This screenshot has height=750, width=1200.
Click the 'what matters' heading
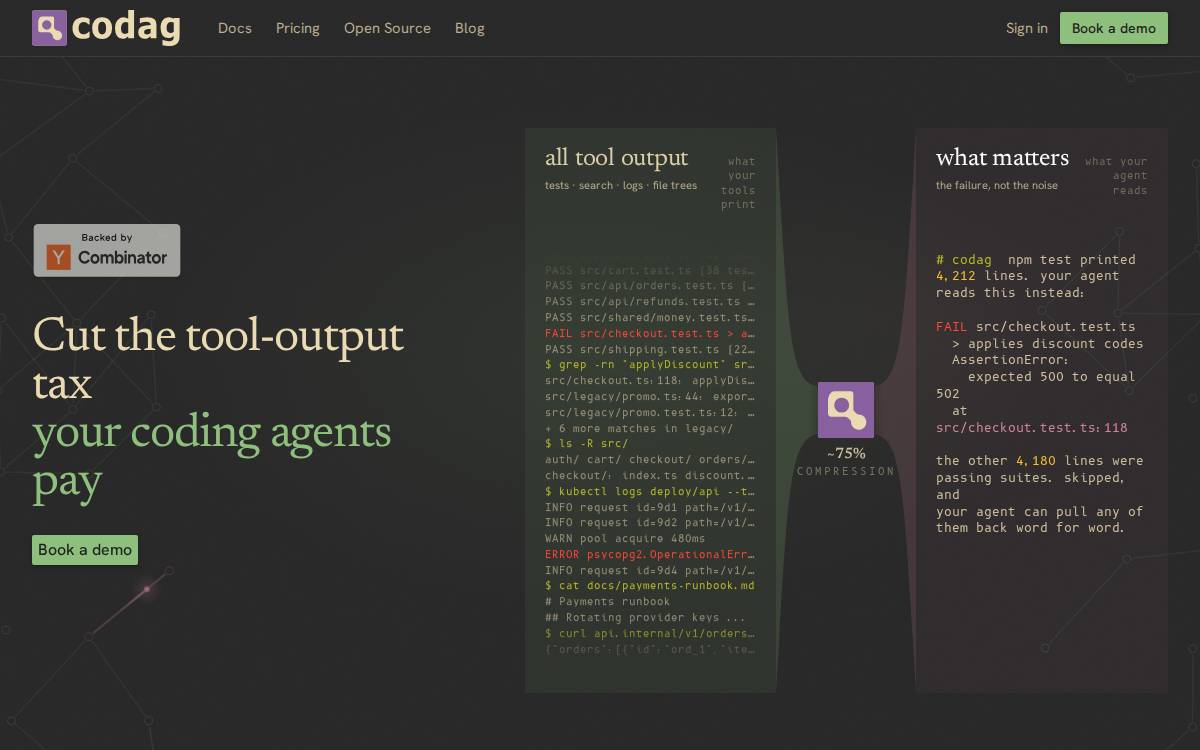pos(1002,158)
